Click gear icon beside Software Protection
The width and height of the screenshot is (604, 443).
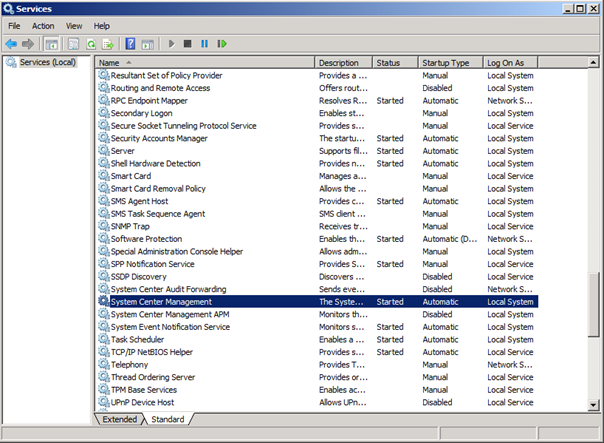(103, 238)
